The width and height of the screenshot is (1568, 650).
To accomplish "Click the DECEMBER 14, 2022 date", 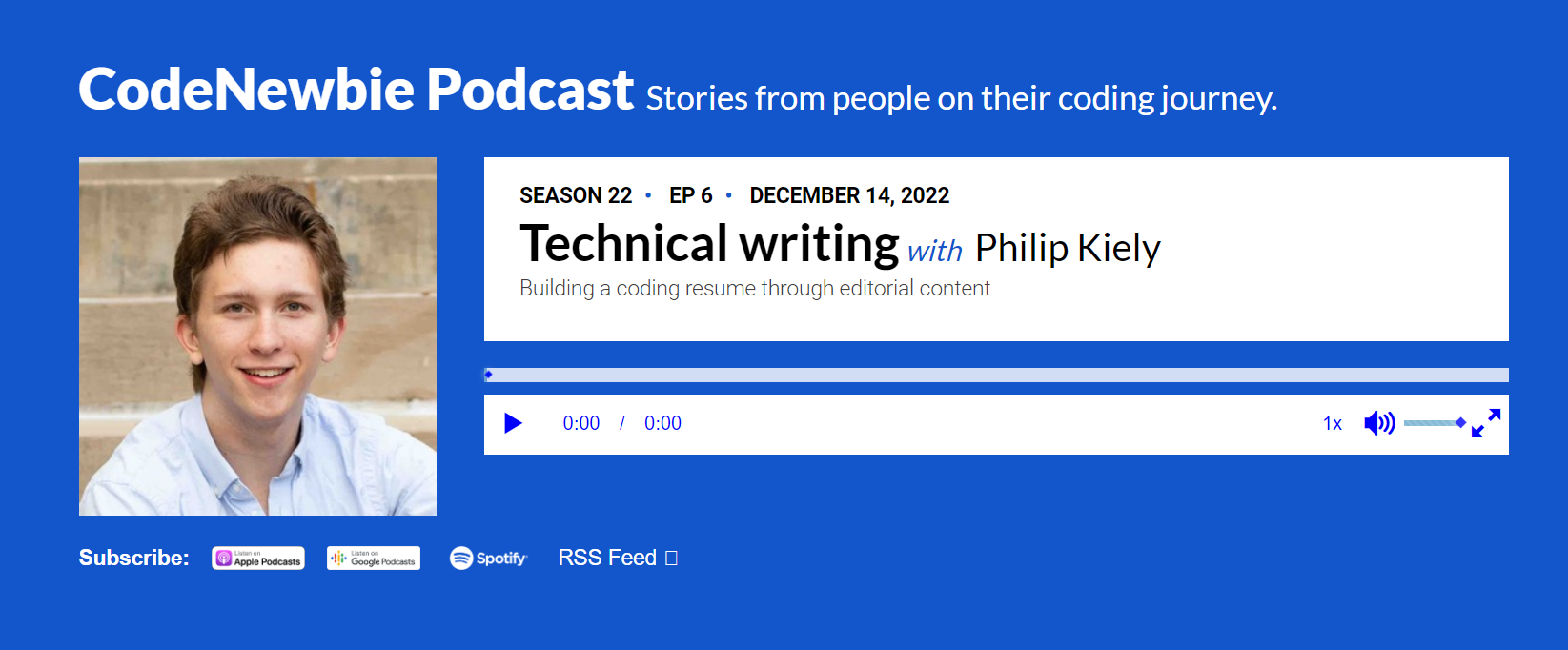I will point(849,195).
